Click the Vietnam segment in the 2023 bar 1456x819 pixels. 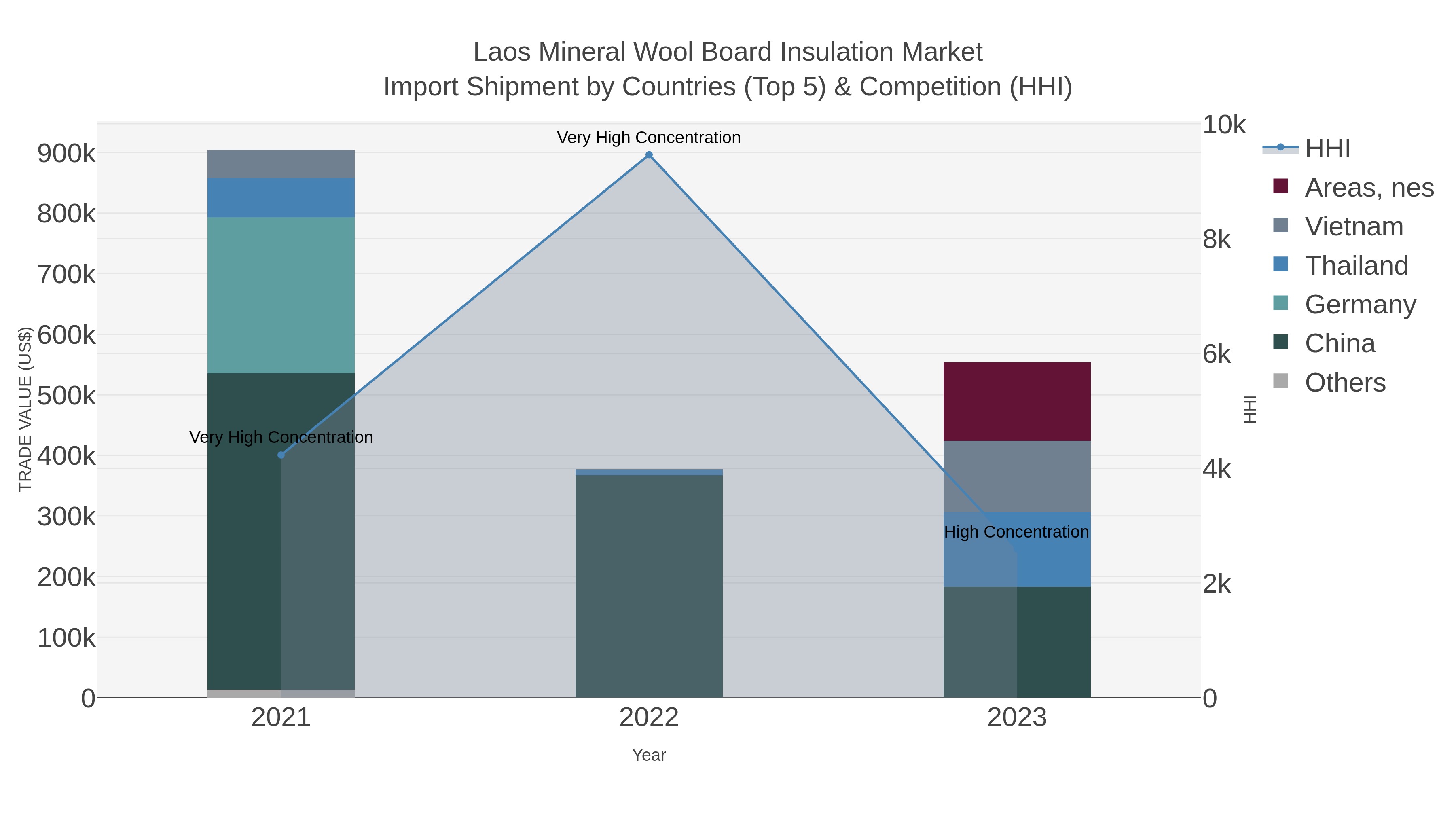click(1017, 476)
